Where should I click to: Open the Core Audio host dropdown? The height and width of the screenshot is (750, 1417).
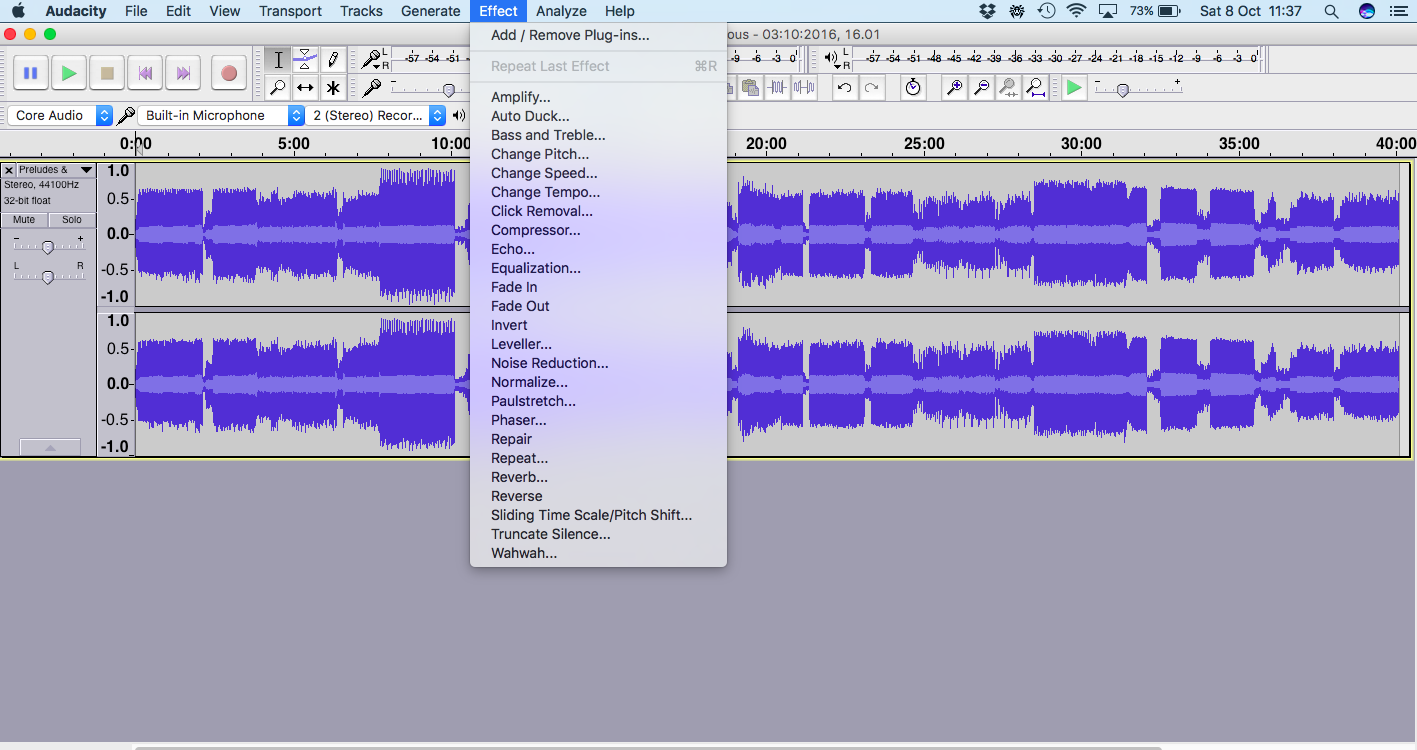point(59,116)
